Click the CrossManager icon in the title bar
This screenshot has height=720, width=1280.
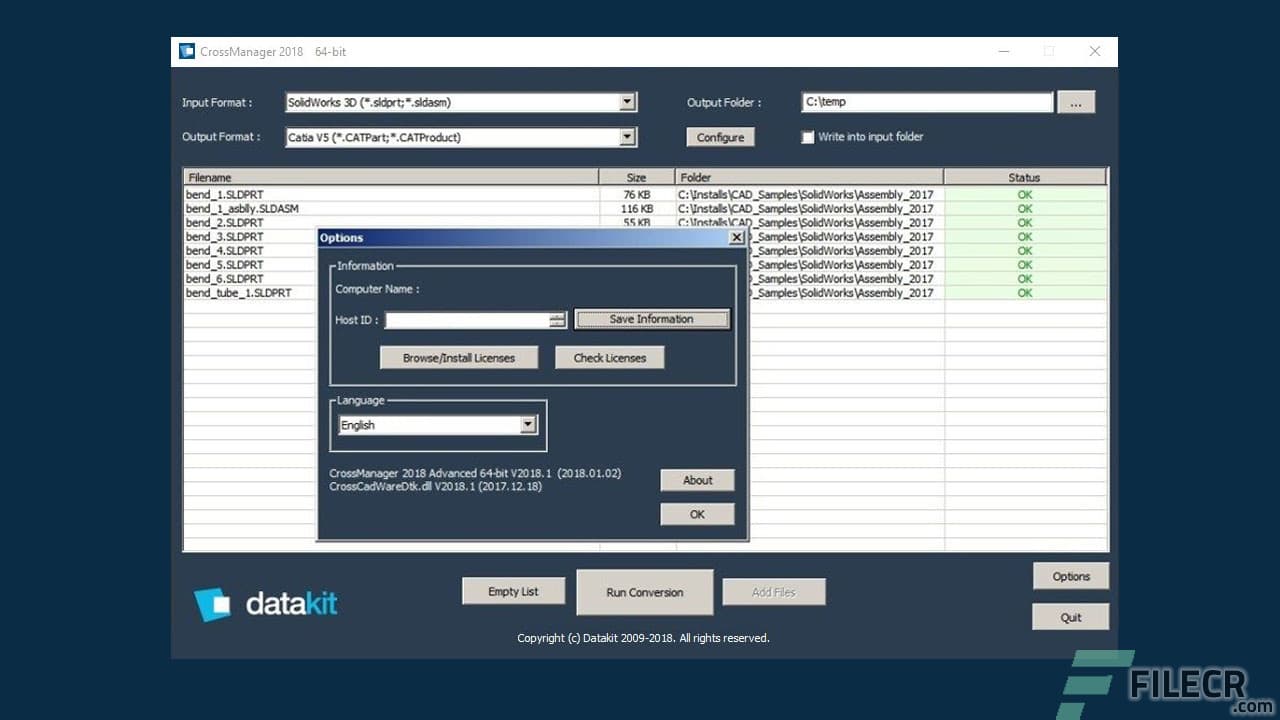[x=186, y=50]
